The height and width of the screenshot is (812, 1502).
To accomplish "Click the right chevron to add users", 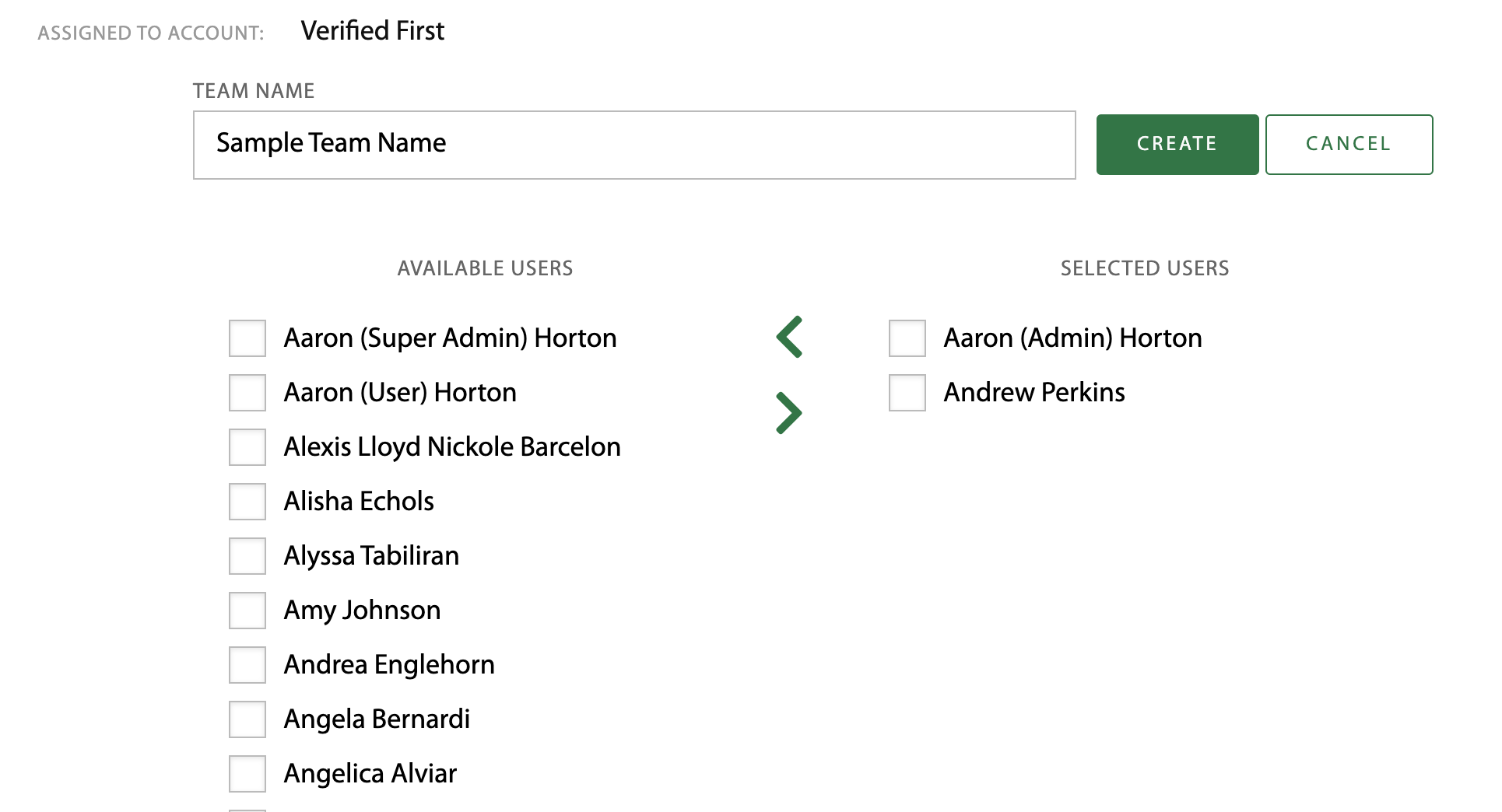I will coord(789,413).
